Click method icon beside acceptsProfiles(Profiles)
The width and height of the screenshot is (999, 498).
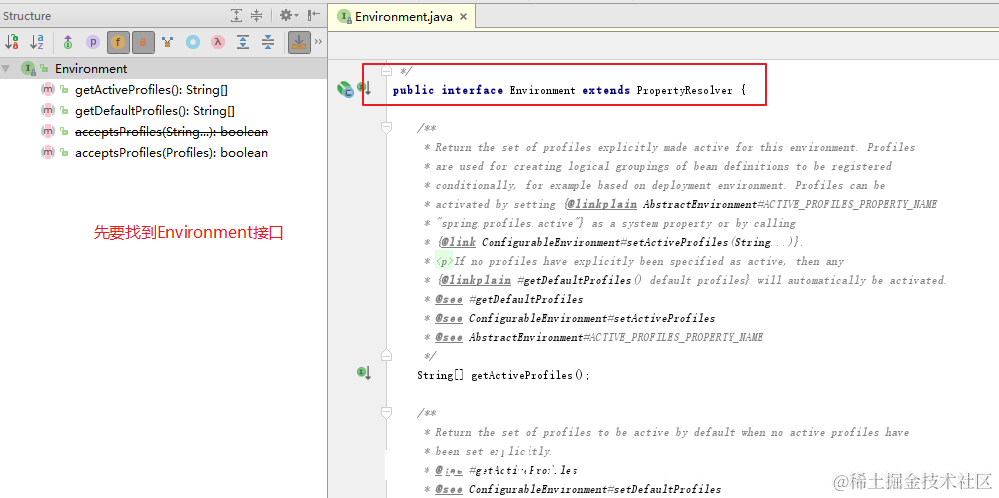click(x=48, y=152)
